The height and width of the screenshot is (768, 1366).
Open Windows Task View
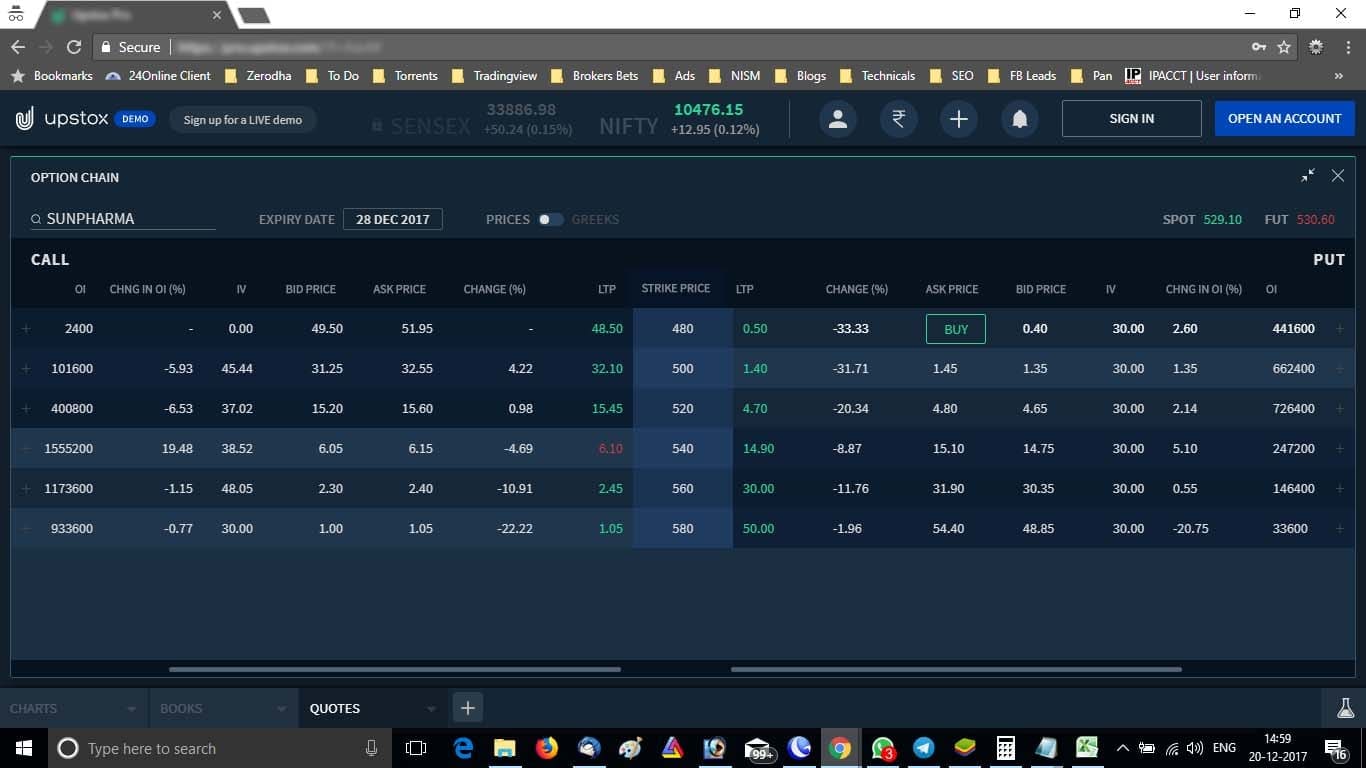click(x=416, y=748)
